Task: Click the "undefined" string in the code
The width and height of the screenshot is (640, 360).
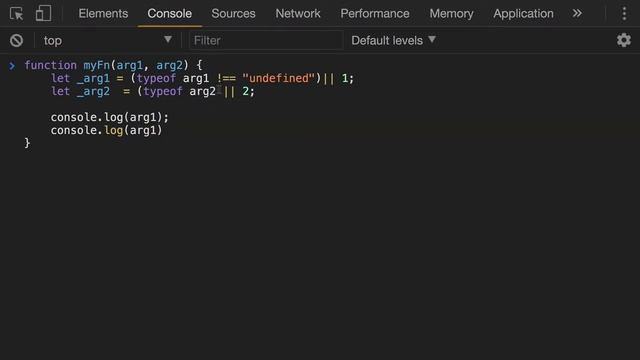Action: 278,78
